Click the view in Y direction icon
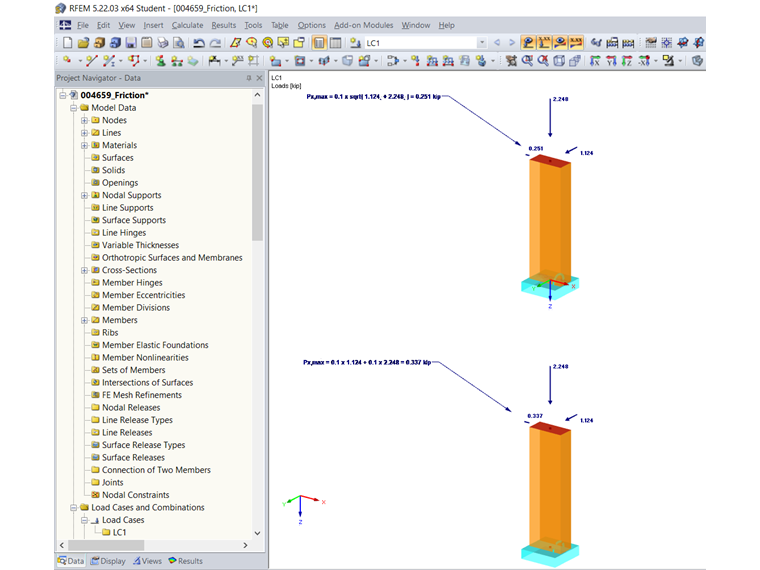Screen dimensions: 760x570 coord(611,61)
